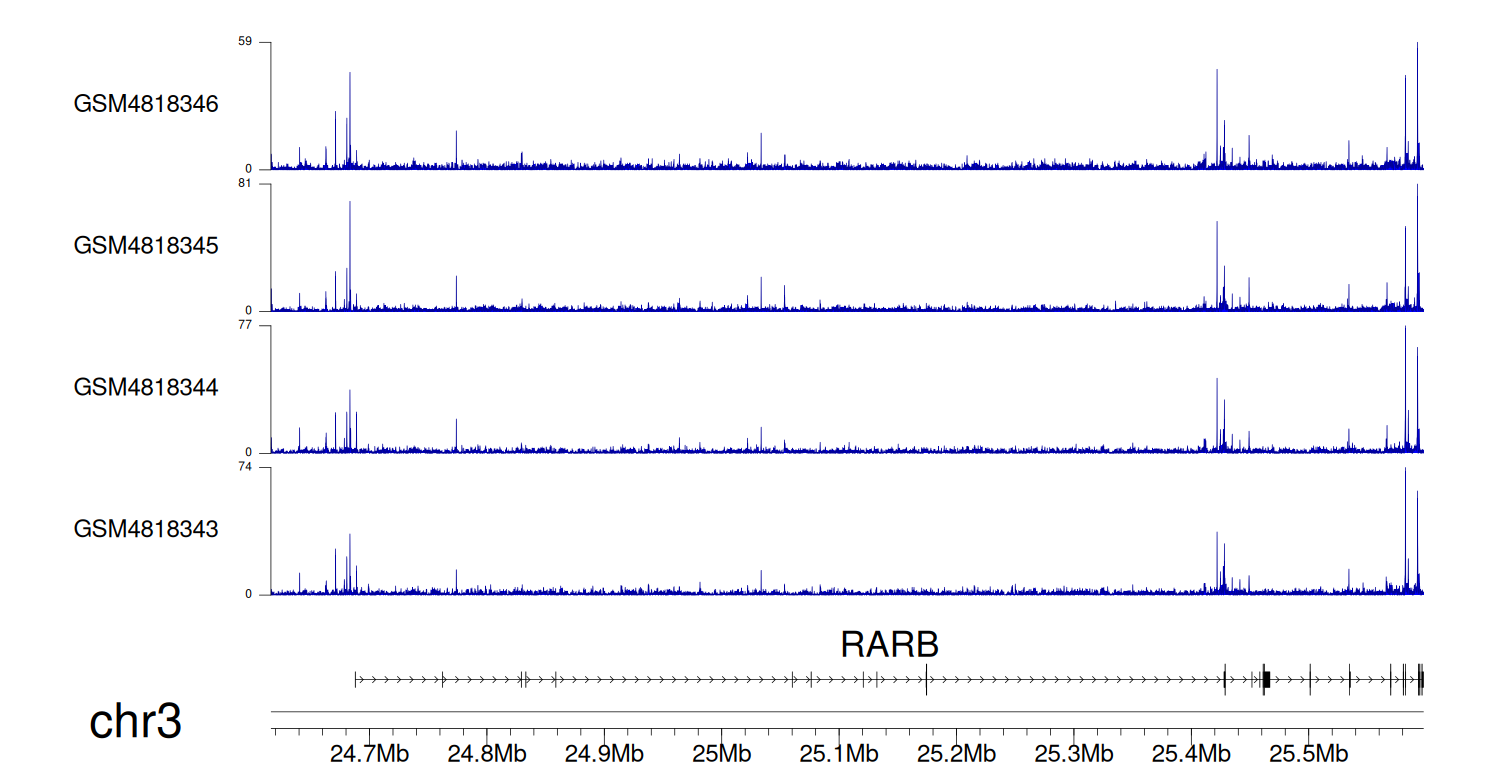Click the y-axis maximum value 59

[245, 42]
